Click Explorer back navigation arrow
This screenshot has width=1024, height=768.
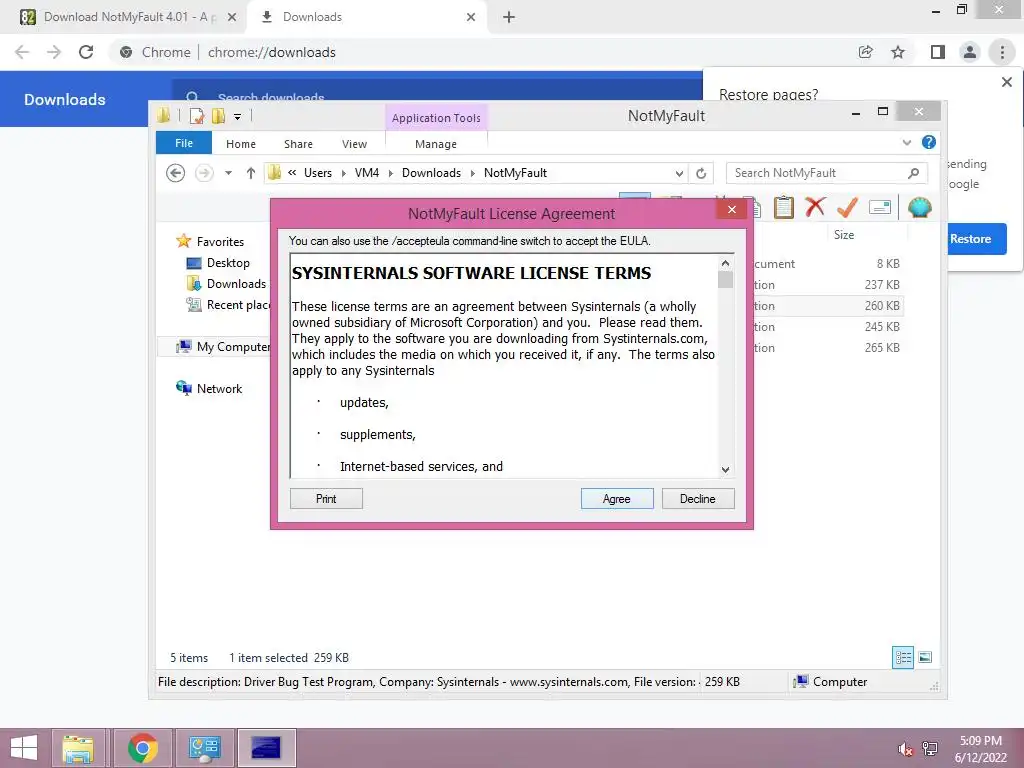175,173
